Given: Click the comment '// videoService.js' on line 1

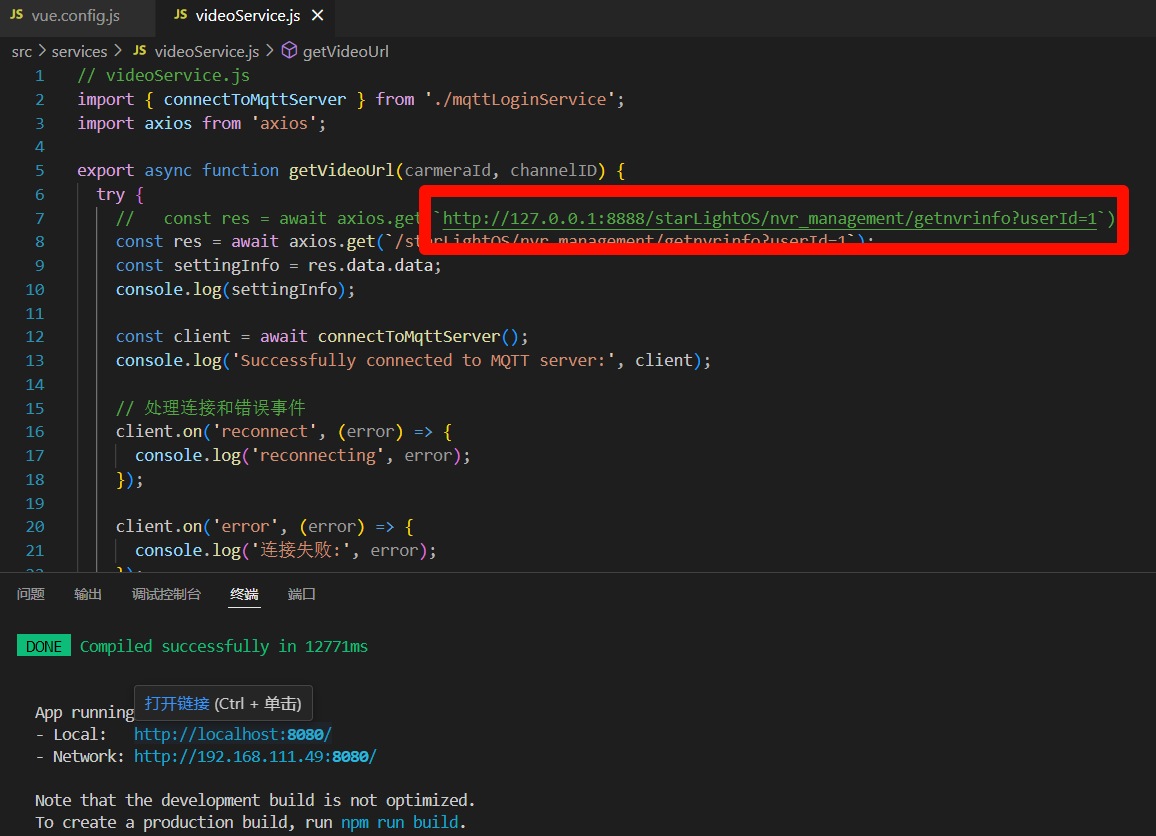Looking at the screenshot, I should [164, 76].
